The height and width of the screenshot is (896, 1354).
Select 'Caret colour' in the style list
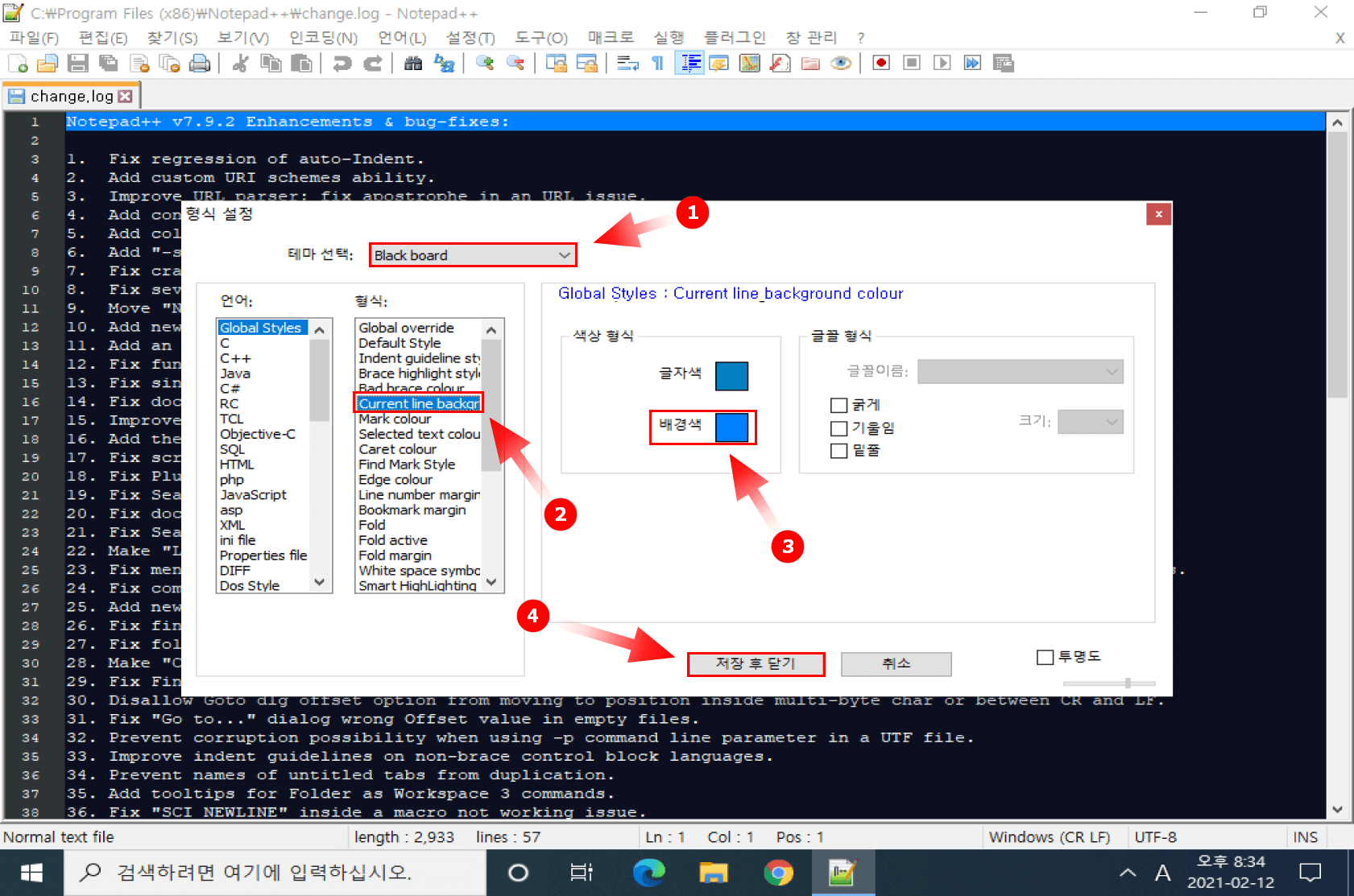click(398, 449)
